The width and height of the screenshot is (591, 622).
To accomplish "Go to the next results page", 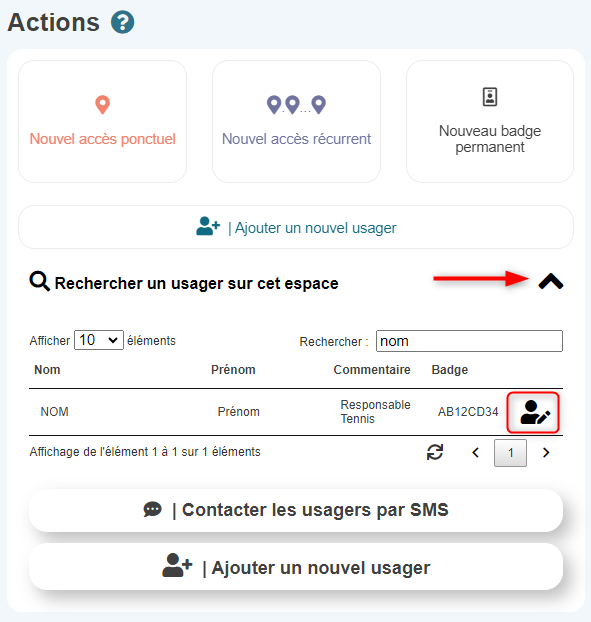I will (546, 453).
